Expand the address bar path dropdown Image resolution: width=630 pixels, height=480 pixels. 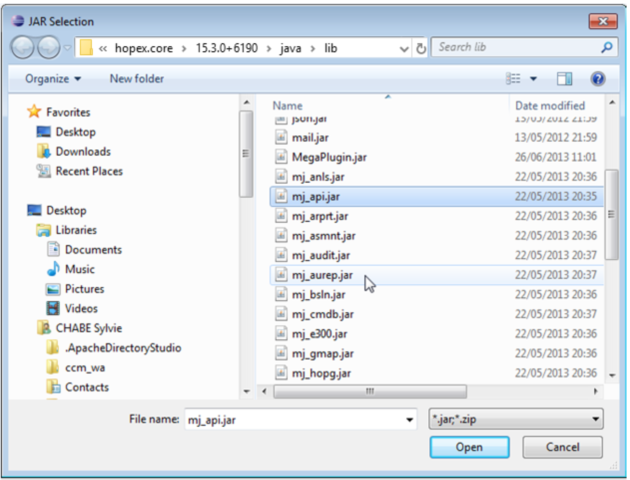click(403, 48)
